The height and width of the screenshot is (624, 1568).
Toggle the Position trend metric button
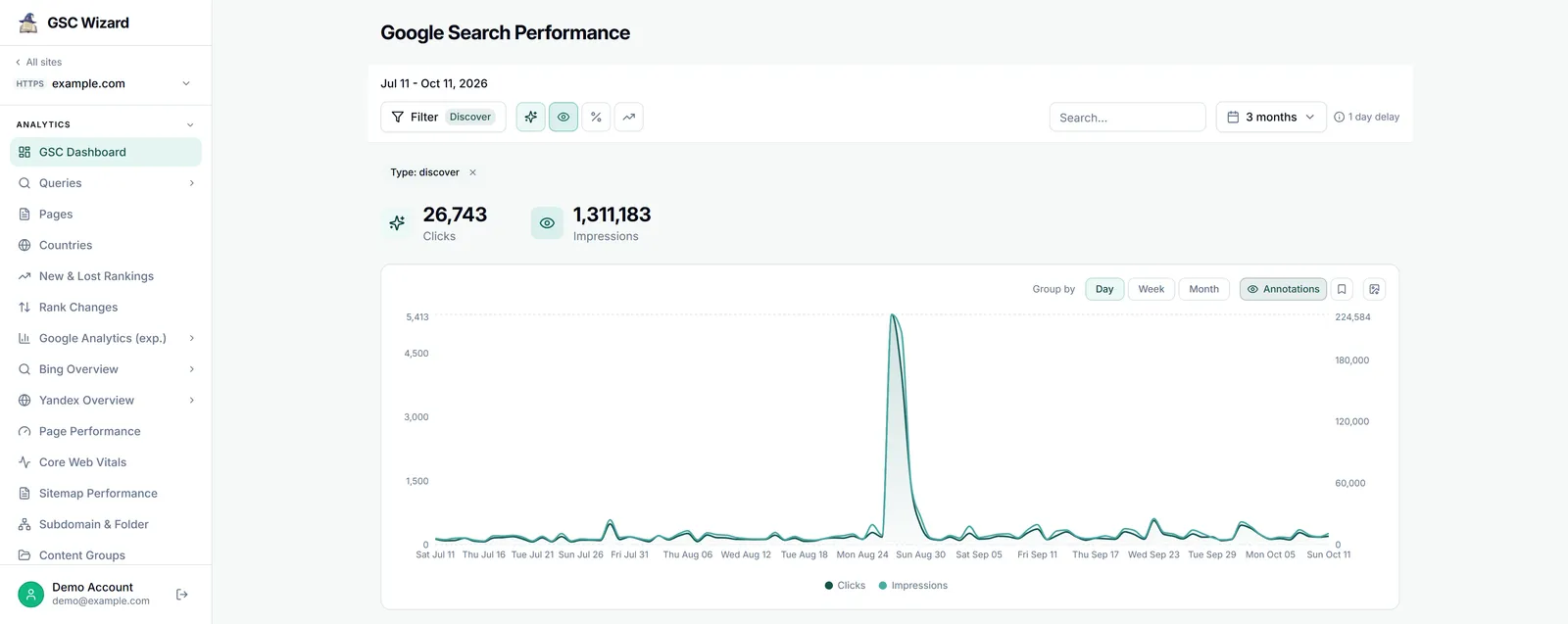pyautogui.click(x=629, y=117)
